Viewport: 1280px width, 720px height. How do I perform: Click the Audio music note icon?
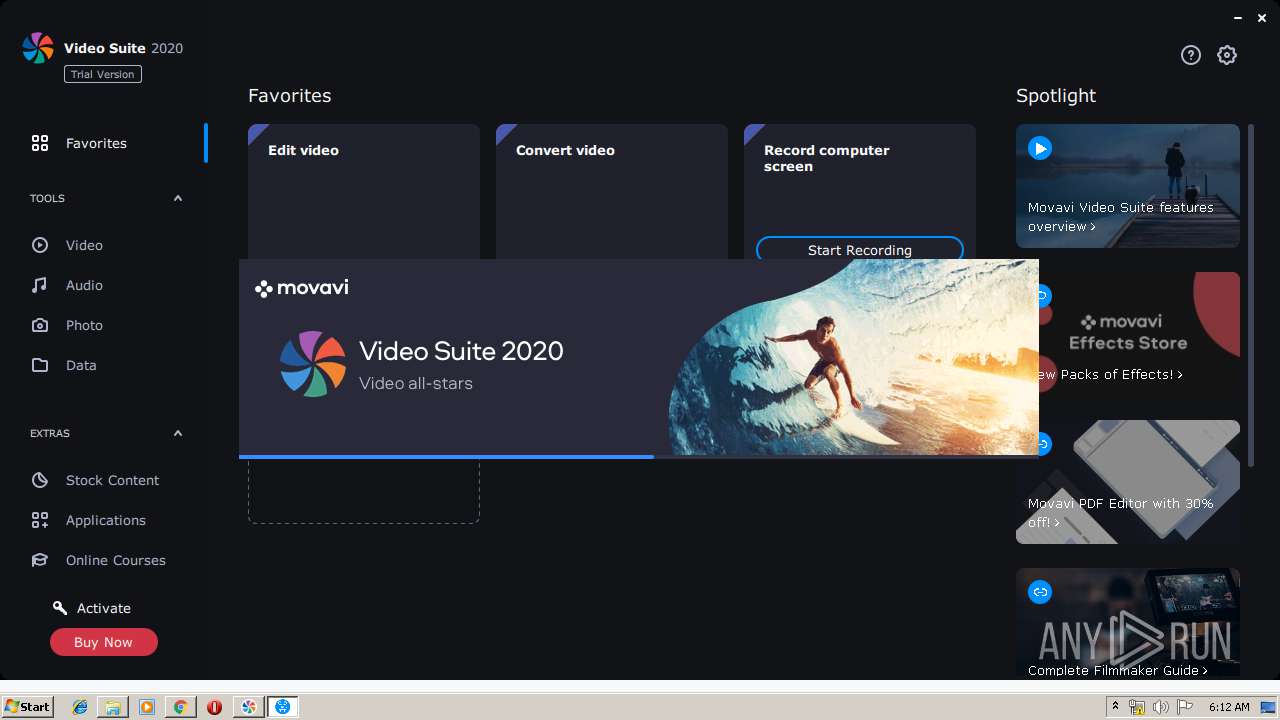(40, 285)
